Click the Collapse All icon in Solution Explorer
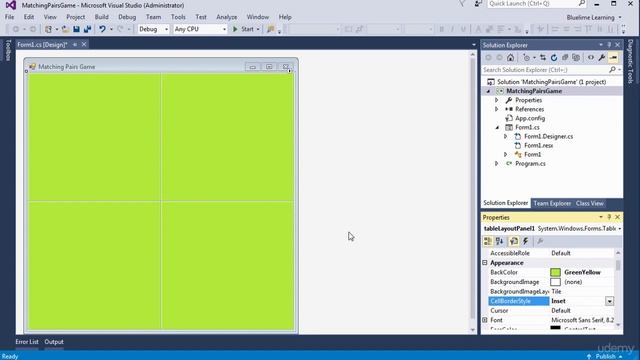640x360 pixels. (x=565, y=58)
